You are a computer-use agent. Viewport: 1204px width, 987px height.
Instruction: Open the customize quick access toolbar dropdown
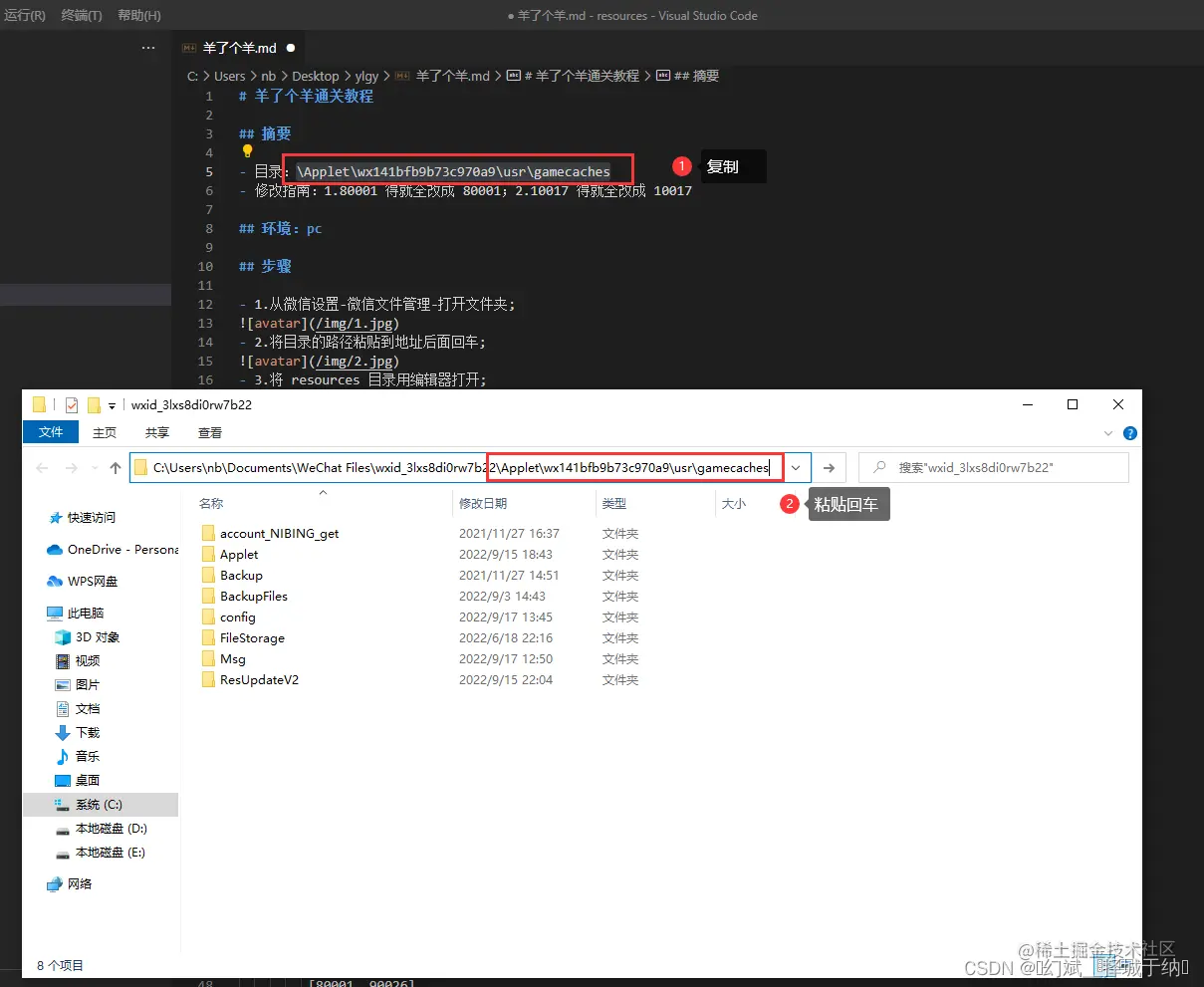coord(112,405)
